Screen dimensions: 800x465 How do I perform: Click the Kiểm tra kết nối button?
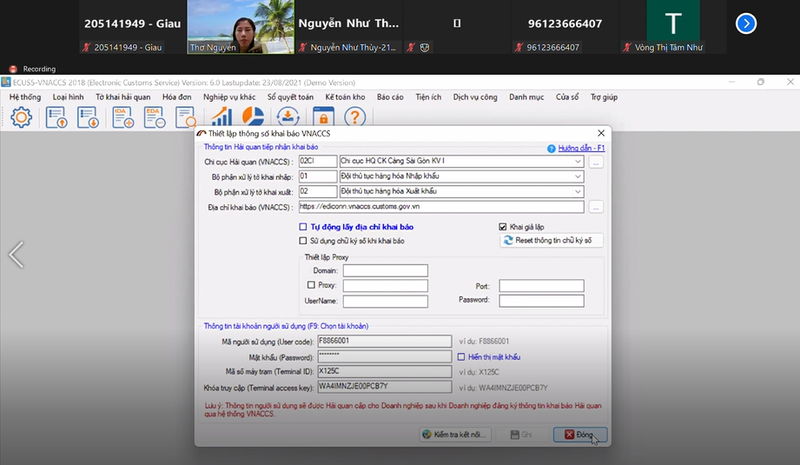tap(455, 435)
